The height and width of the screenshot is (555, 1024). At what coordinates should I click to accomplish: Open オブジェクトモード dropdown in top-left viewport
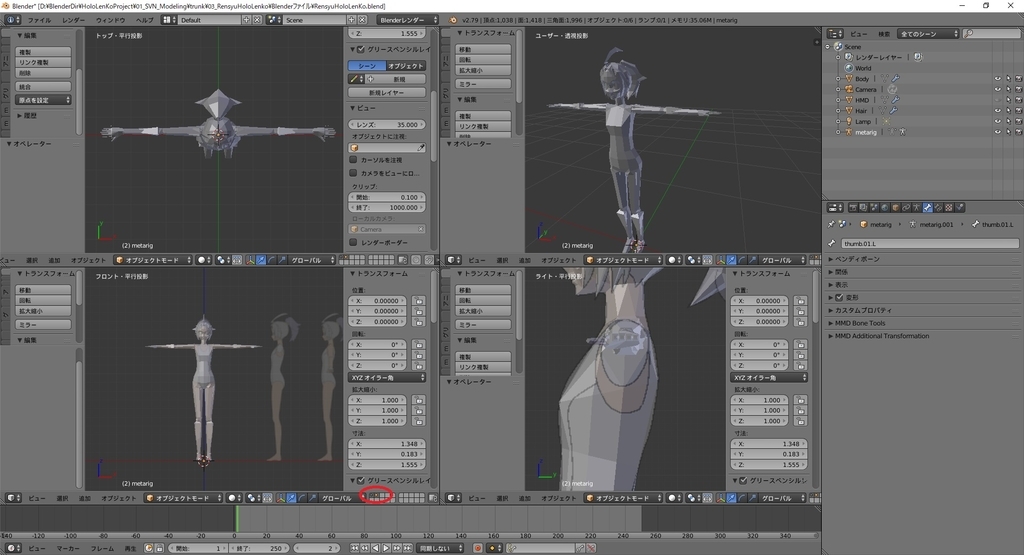click(x=153, y=260)
